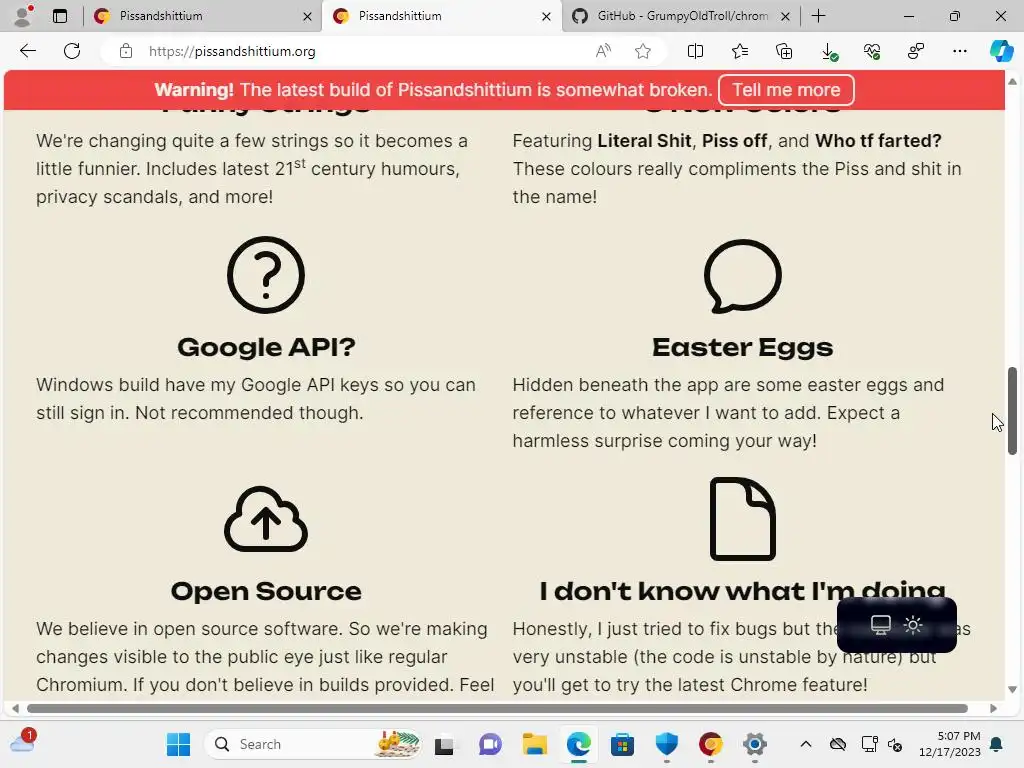1024x768 pixels.
Task: Open the OneDrive cloud tray icon
Action: 838,744
